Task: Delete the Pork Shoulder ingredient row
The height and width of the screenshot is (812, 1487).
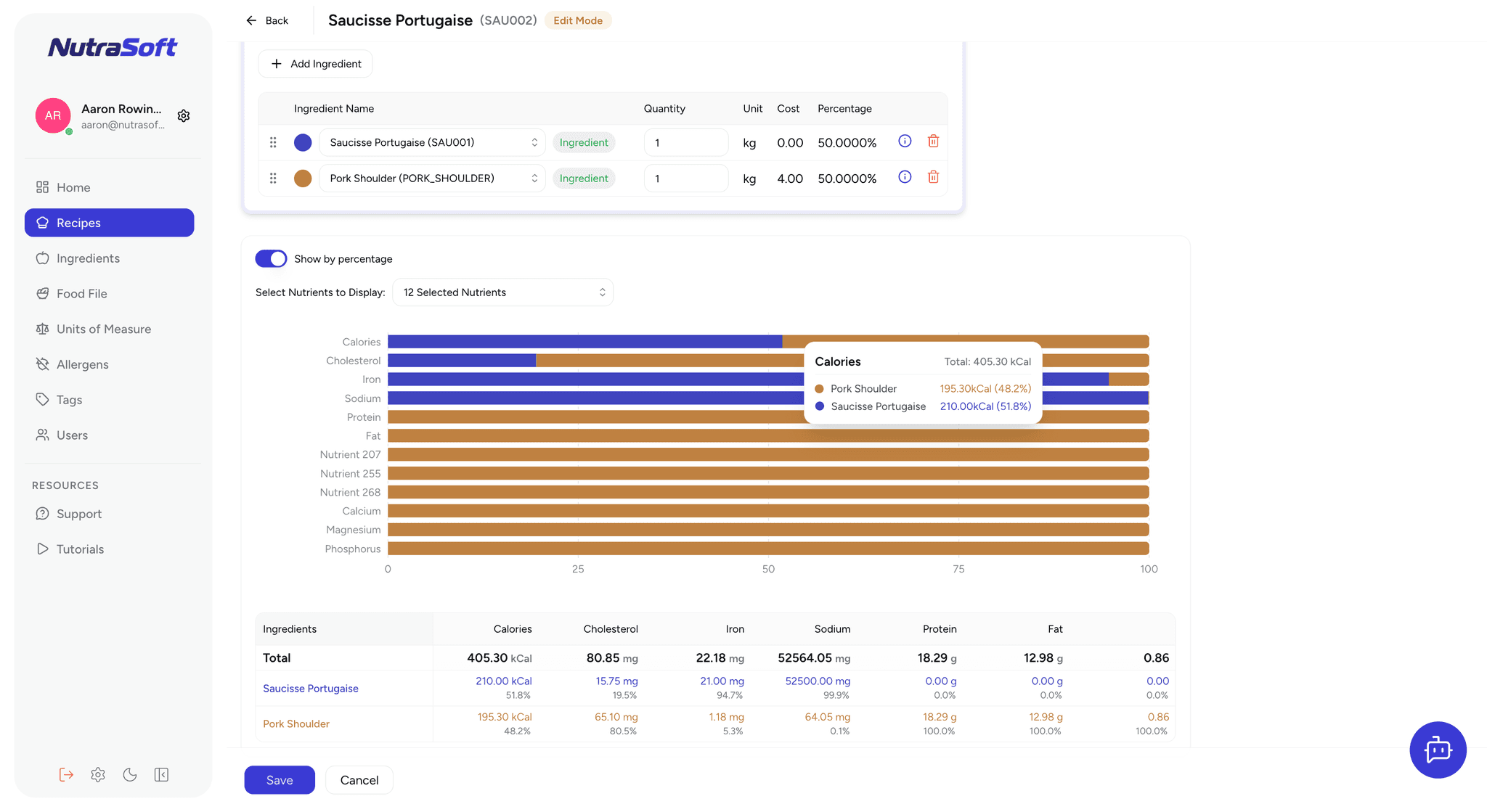Action: [933, 176]
